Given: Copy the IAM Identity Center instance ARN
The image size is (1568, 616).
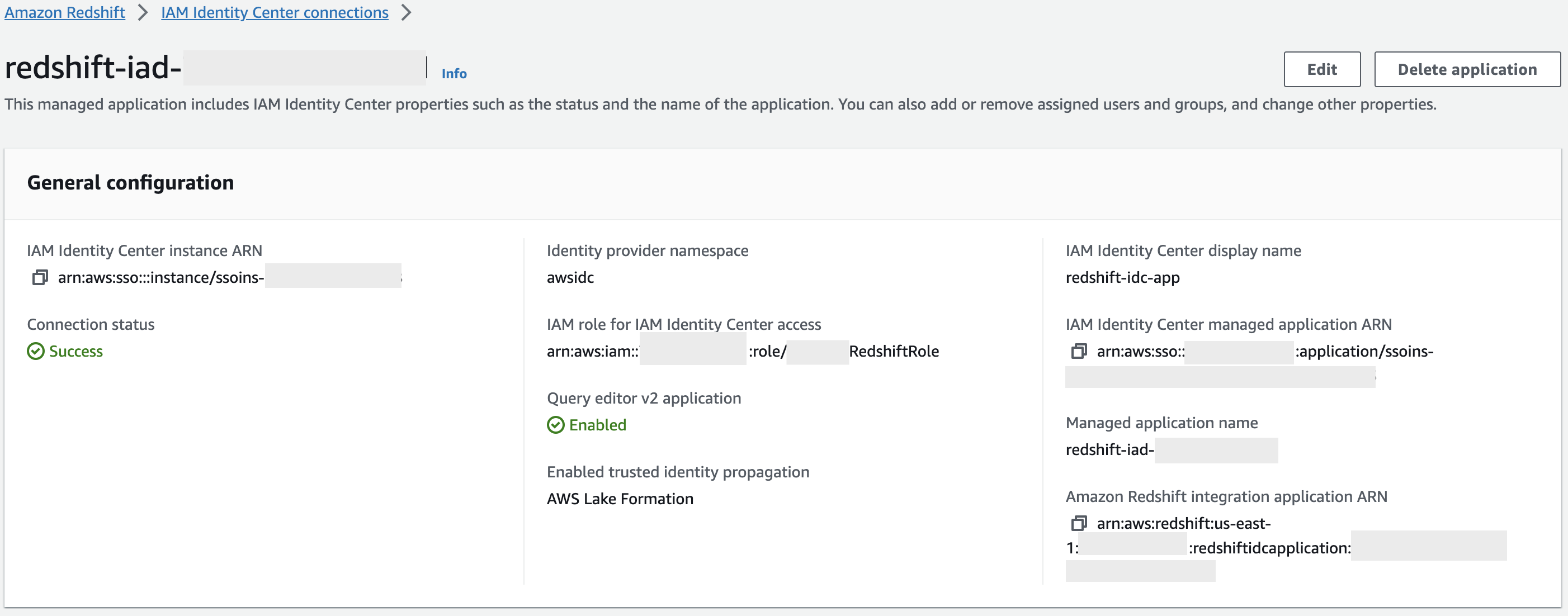Looking at the screenshot, I should click(x=40, y=278).
